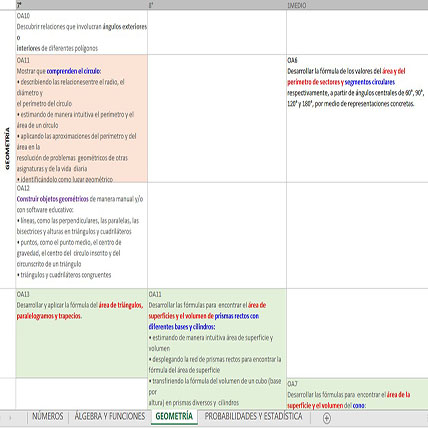Viewport: 428px width, 428px height.
Task: Add a new sheet with the plus icon
Action: tap(327, 418)
